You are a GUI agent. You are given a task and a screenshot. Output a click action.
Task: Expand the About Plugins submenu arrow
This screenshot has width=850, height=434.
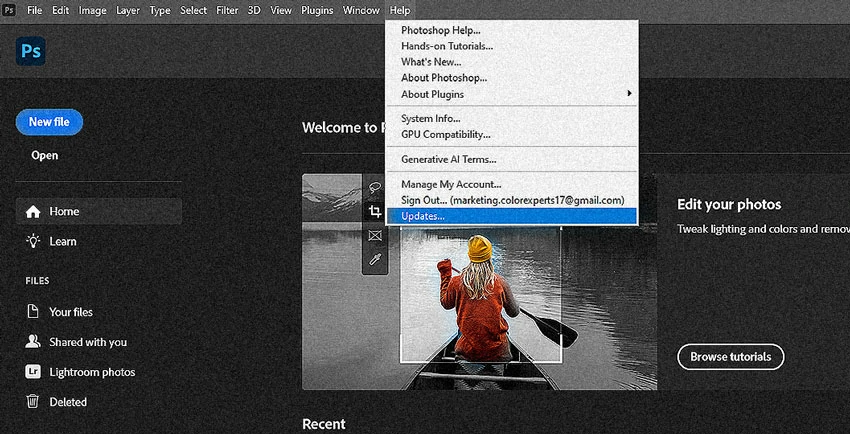tap(629, 94)
